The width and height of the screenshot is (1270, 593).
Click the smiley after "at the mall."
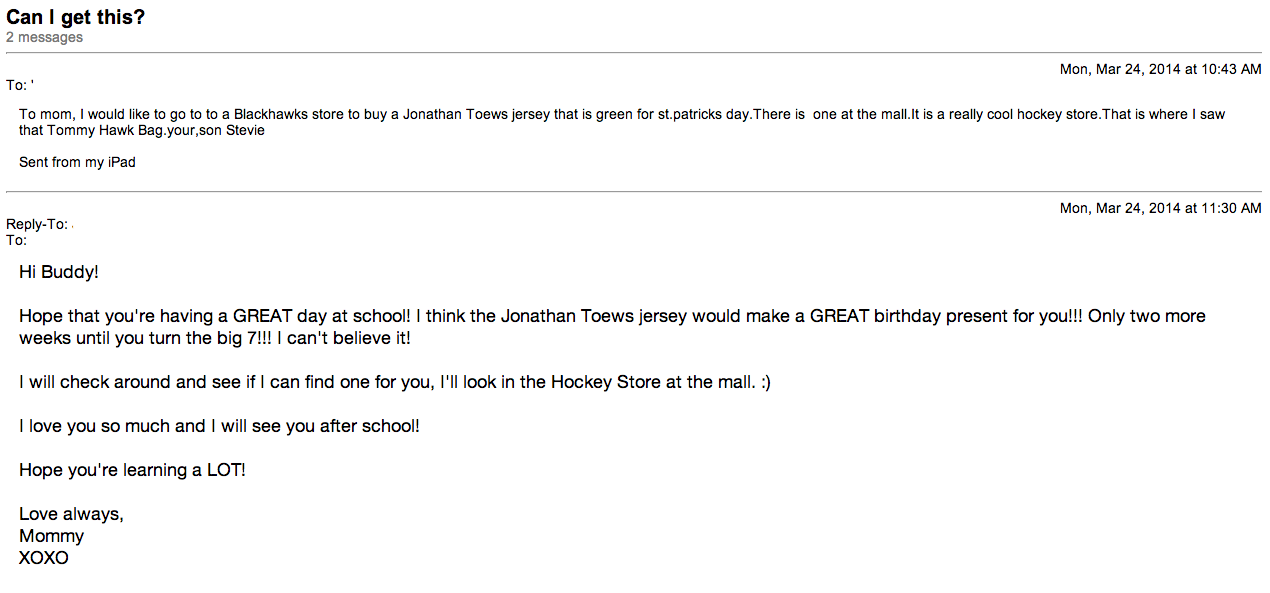(765, 382)
